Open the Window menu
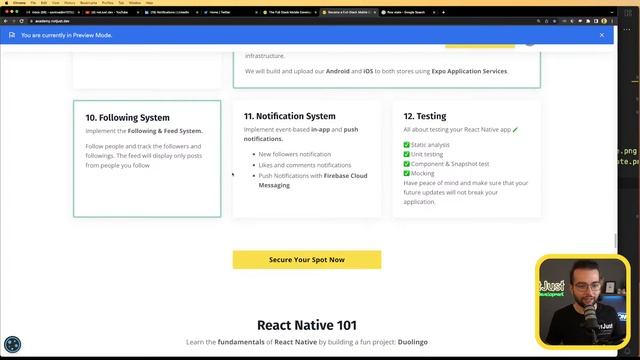Image resolution: width=640 pixels, height=360 pixels. coord(135,2)
